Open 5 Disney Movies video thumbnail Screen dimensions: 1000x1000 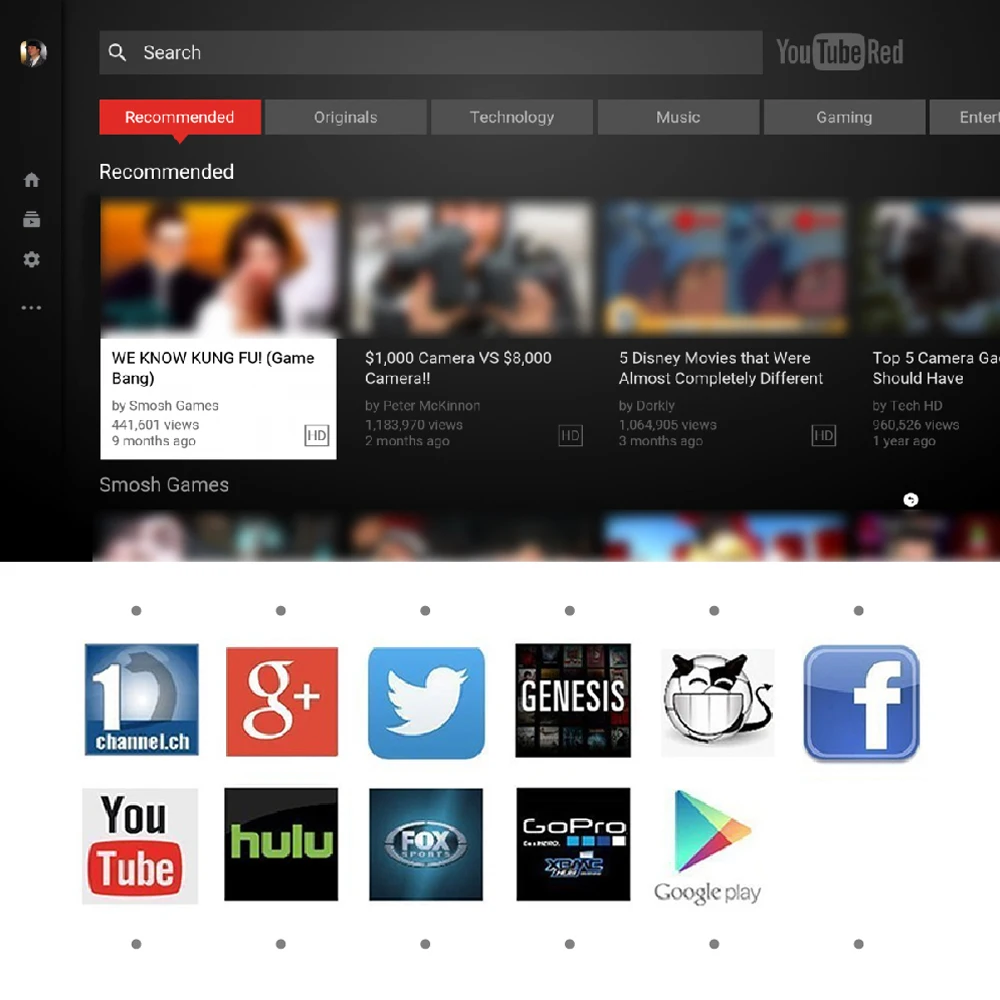point(726,267)
